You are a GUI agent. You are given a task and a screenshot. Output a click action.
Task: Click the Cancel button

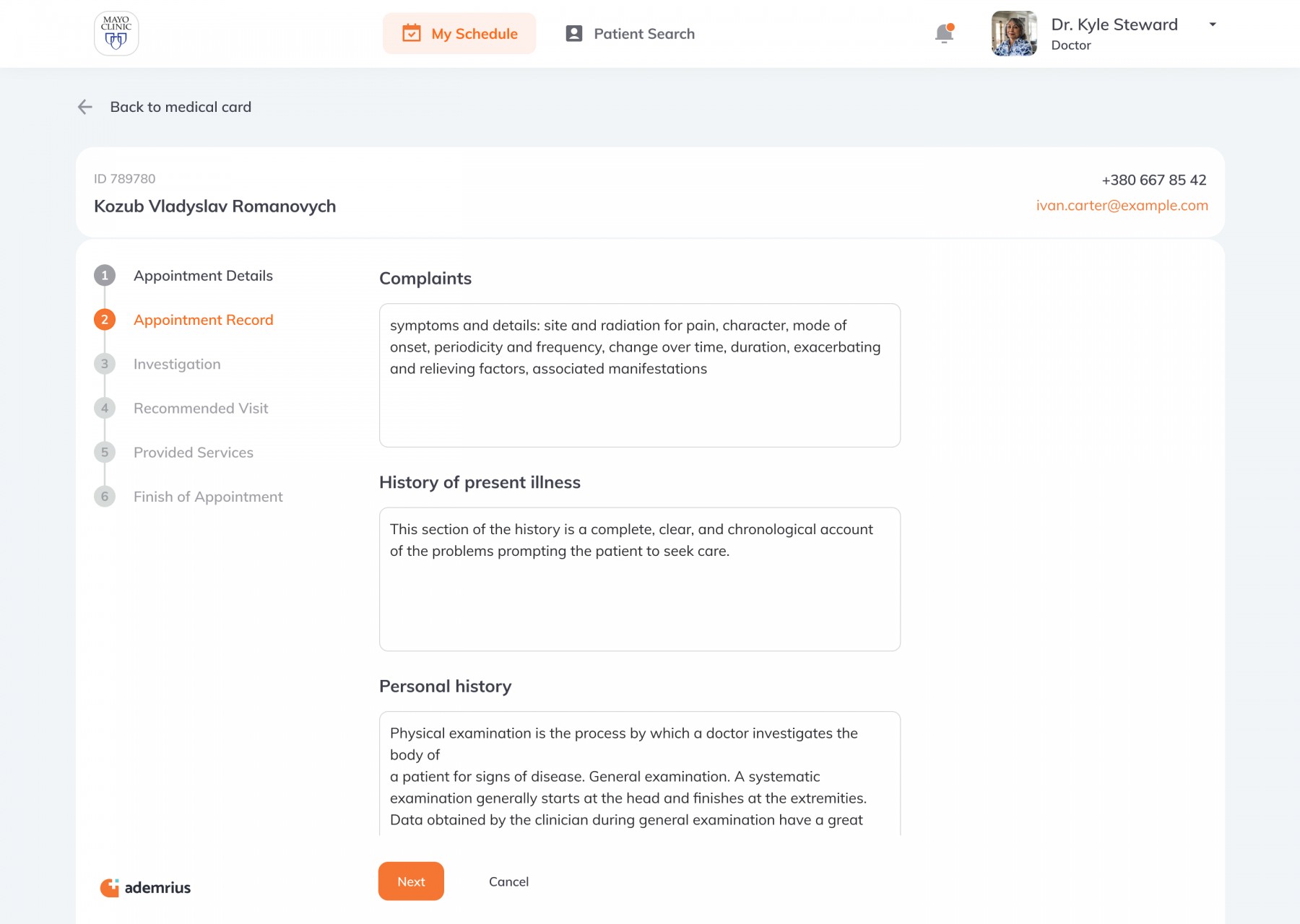click(508, 881)
